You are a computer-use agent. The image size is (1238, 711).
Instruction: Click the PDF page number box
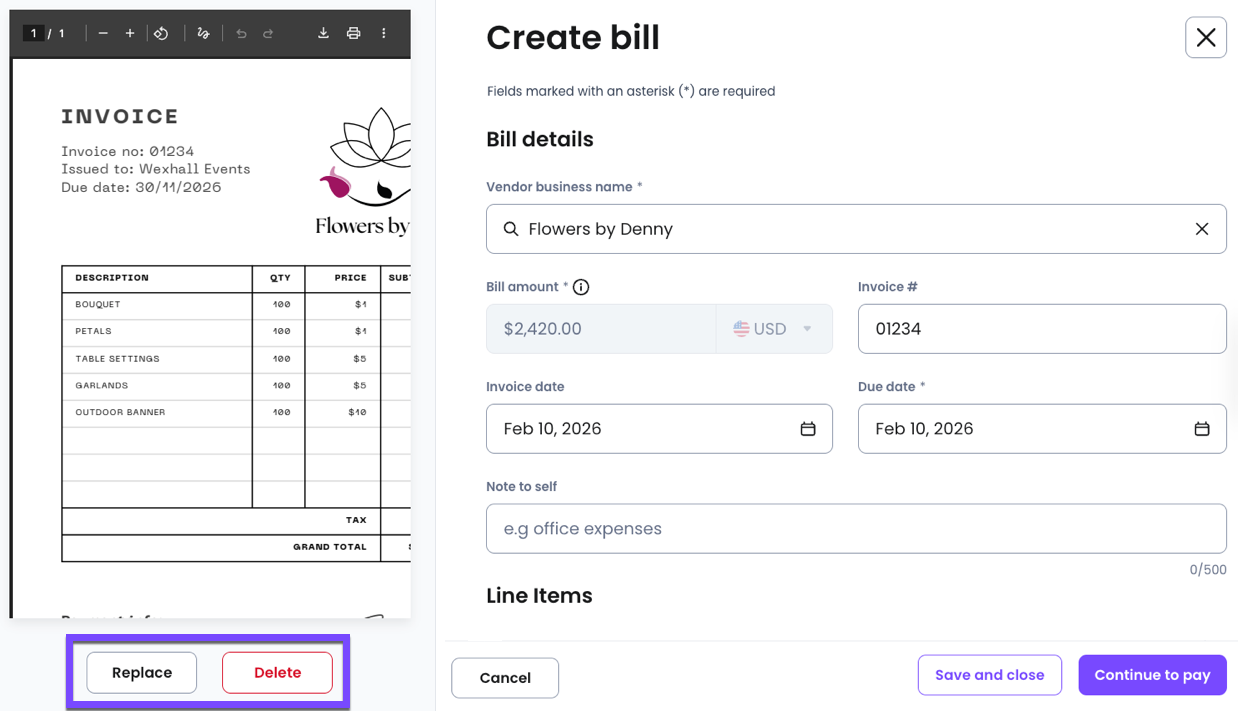(34, 33)
